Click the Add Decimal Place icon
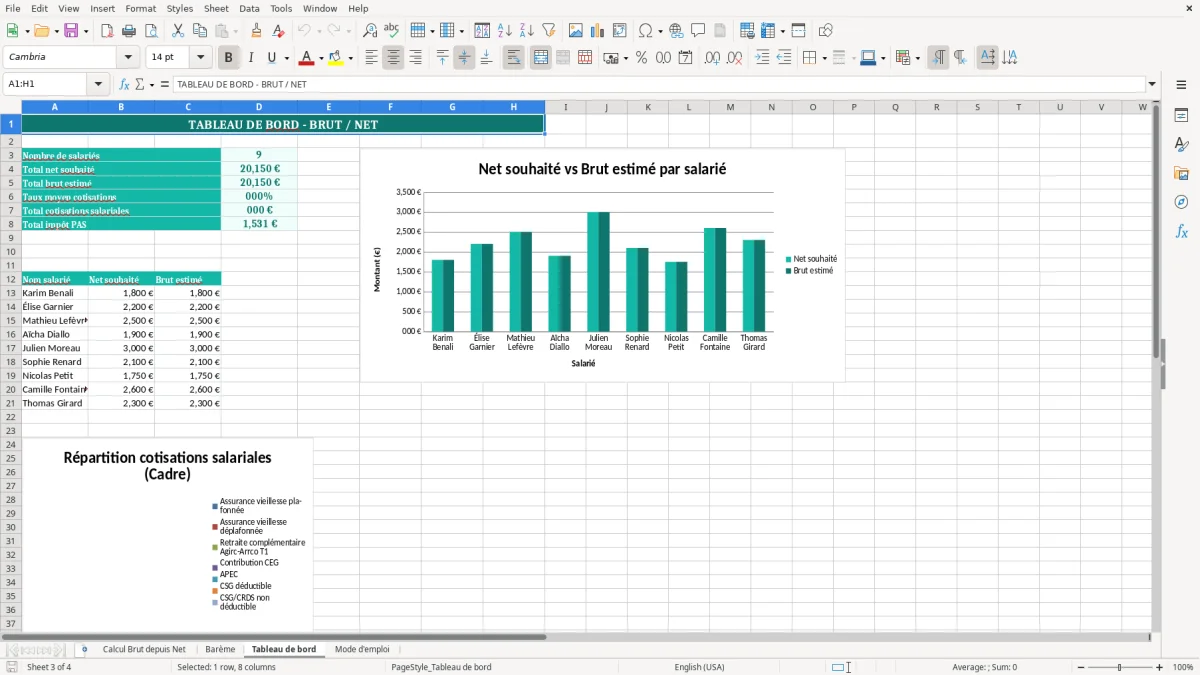 coord(713,58)
